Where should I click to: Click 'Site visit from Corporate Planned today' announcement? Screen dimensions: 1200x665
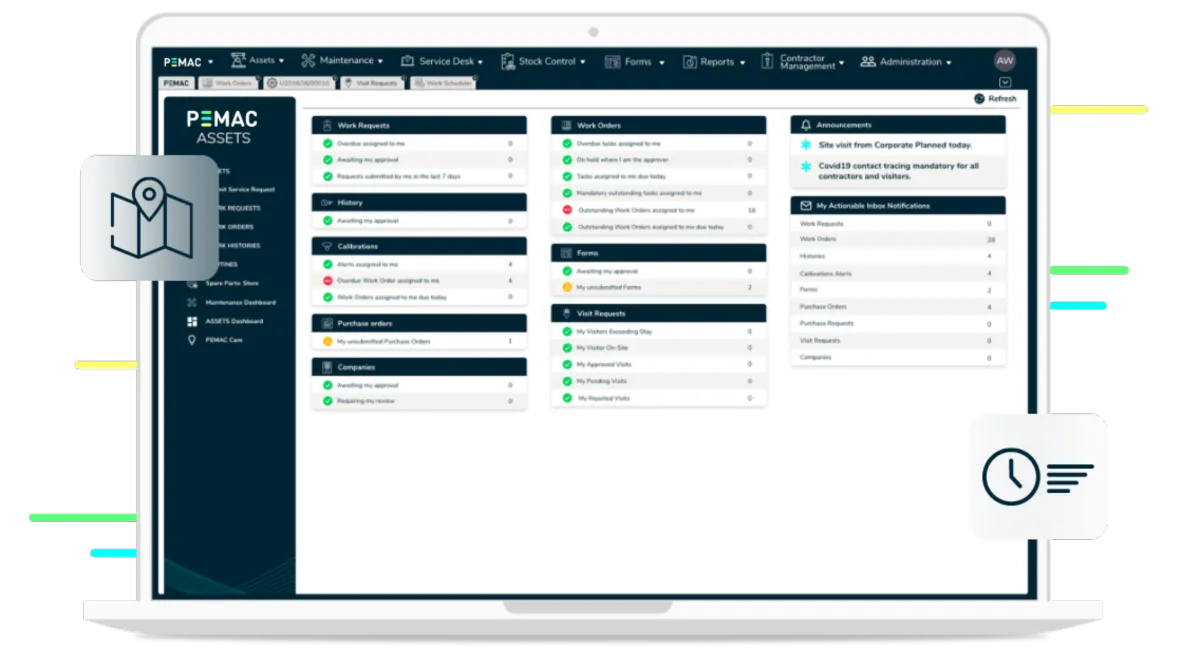pyautogui.click(x=895, y=145)
